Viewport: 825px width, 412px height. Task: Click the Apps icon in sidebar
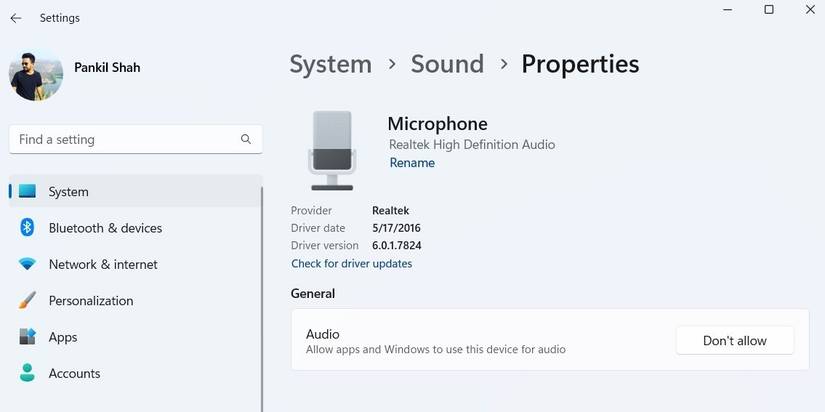27,337
